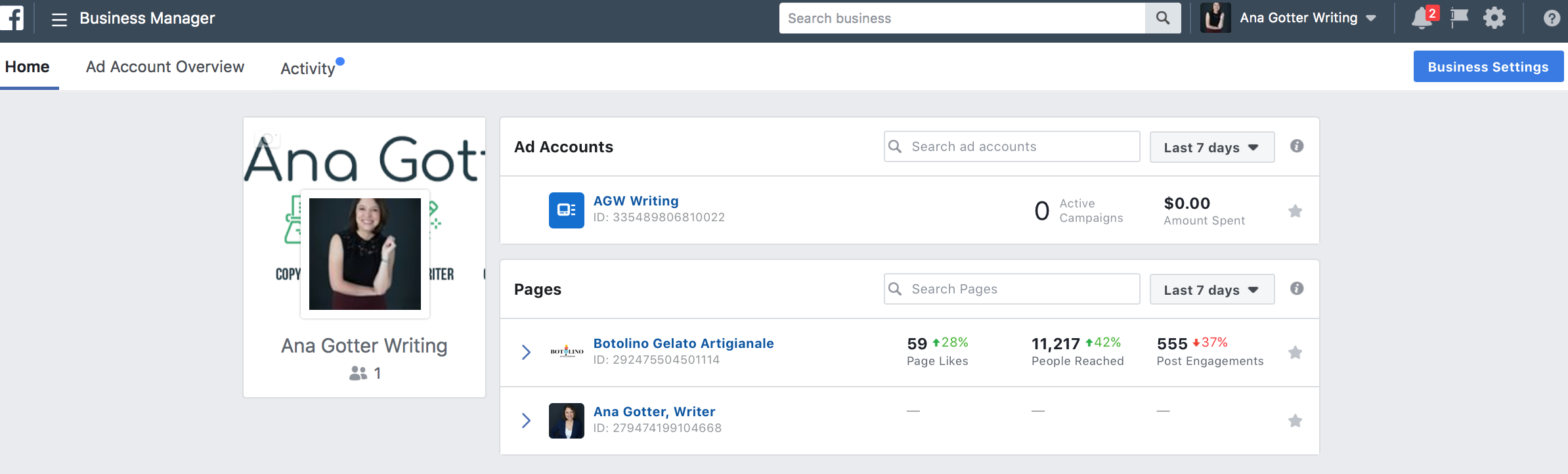Favorite the Botolino Gelato Artigianale page
1568x474 pixels.
tap(1295, 353)
